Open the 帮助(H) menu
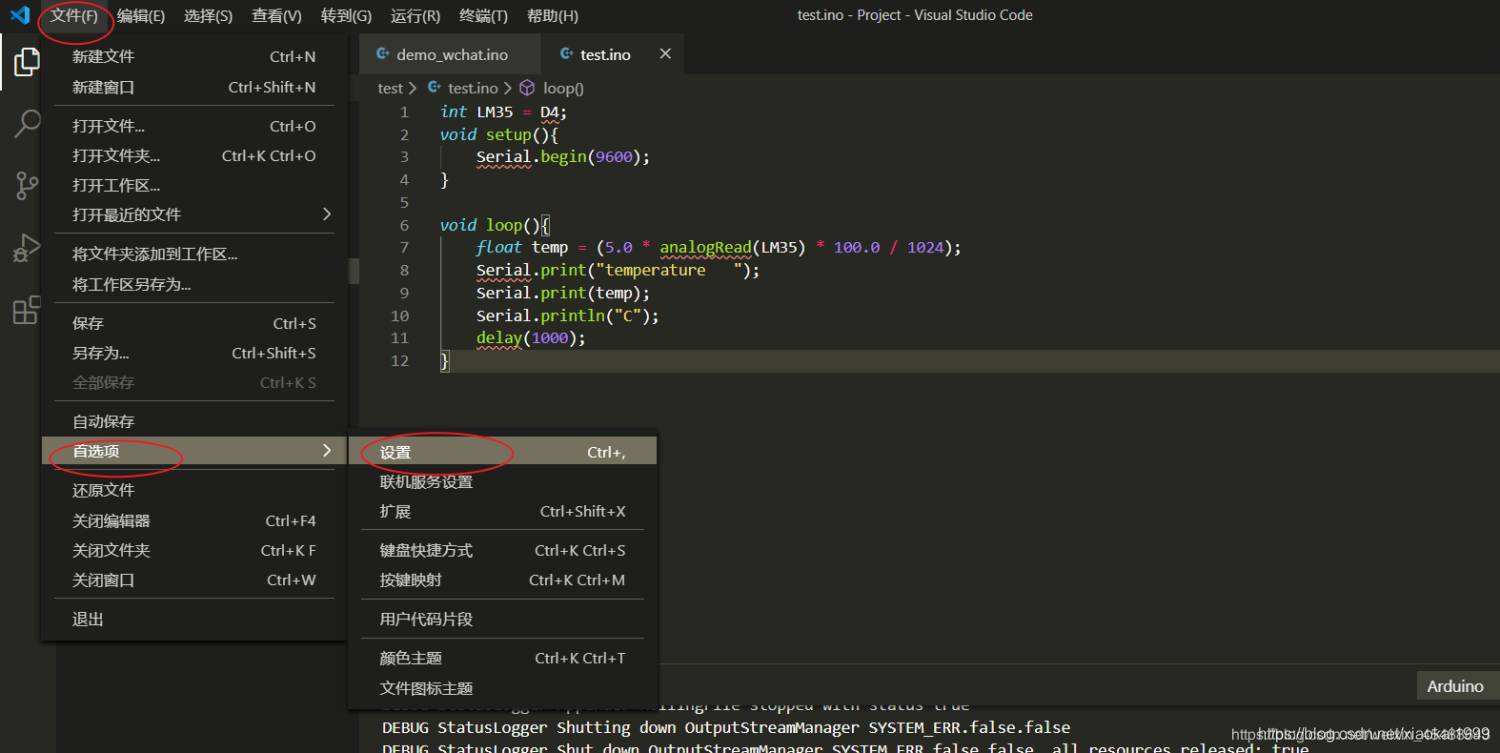 (553, 16)
